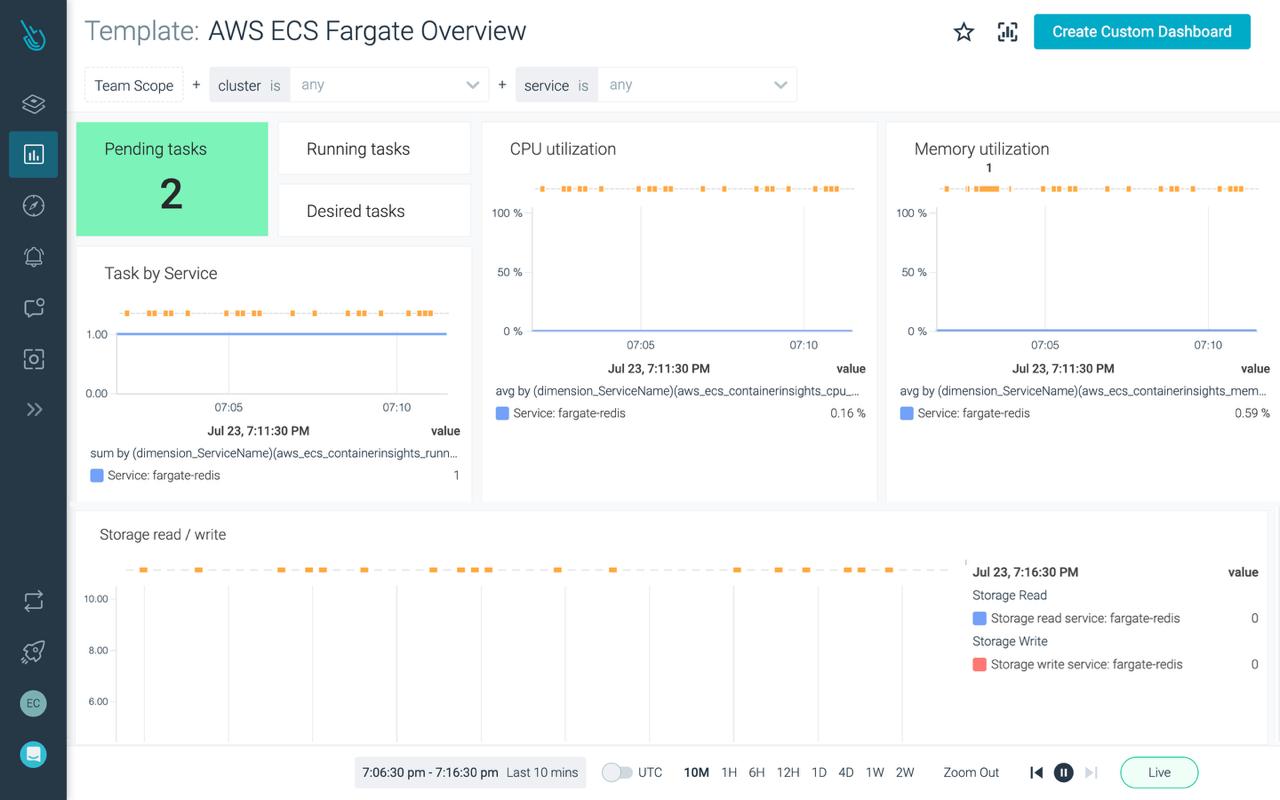The image size is (1280, 800).
Task: Click the Create Custom Dashboard button
Action: [x=1141, y=31]
